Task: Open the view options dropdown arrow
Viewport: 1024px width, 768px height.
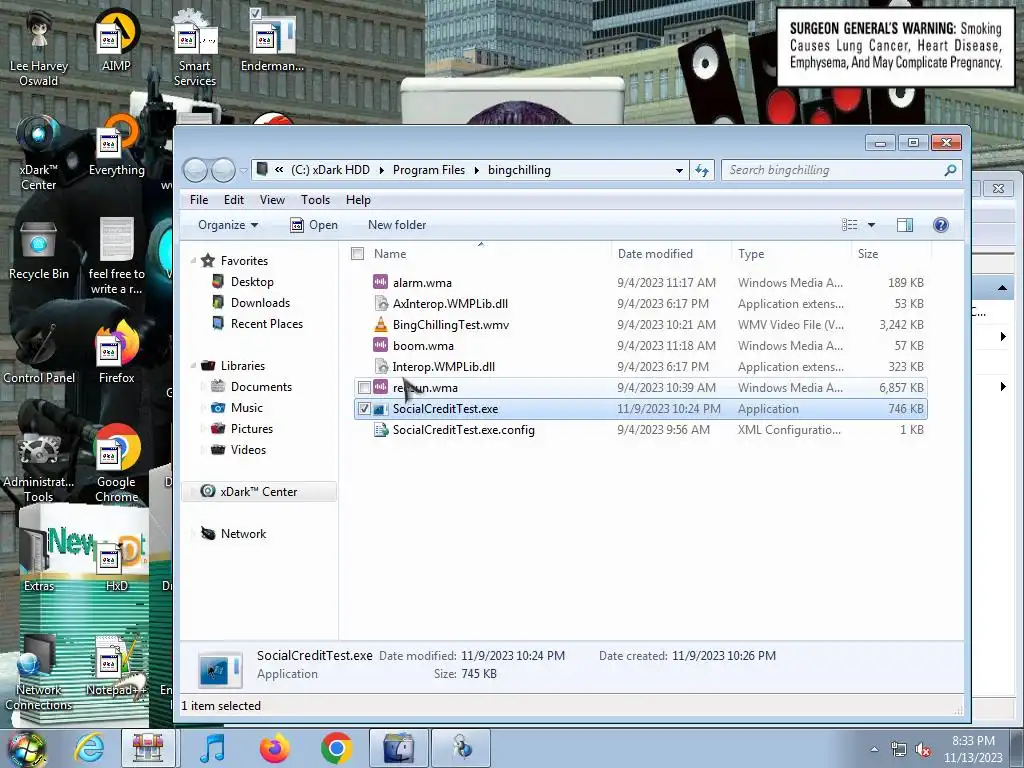Action: [x=871, y=225]
